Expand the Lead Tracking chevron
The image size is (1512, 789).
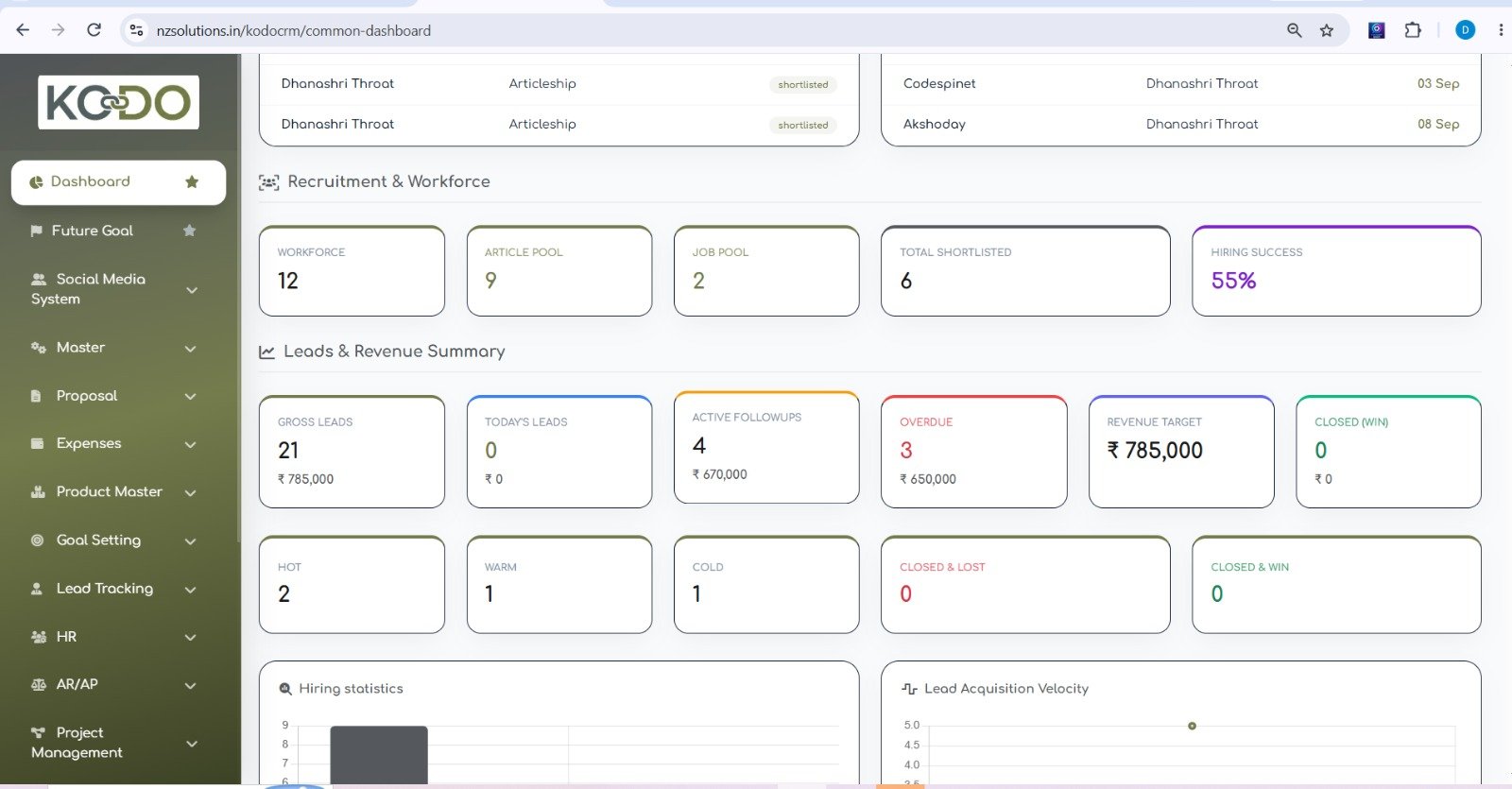tap(191, 590)
